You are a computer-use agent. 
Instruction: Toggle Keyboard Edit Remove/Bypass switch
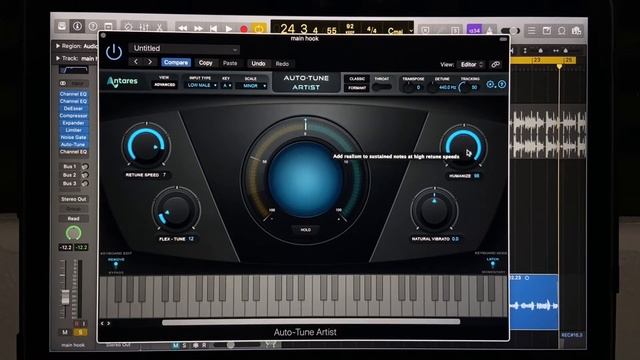tap(116, 265)
